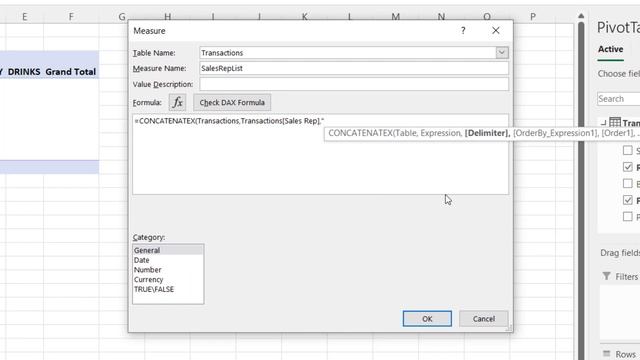Select column E header
This screenshot has height=360, width=640.
[24, 17]
